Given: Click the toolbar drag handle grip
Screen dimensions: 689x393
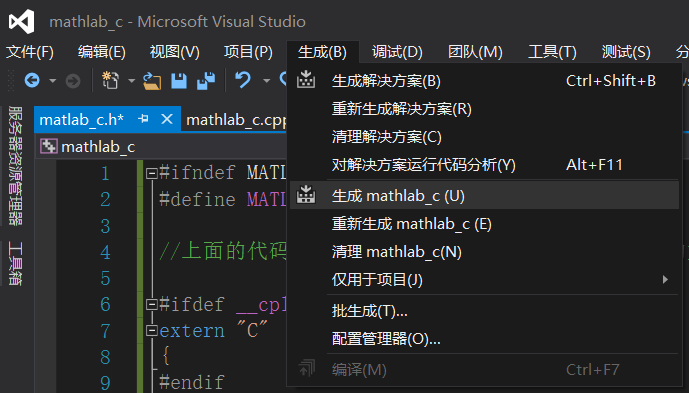Looking at the screenshot, I should click(11, 81).
